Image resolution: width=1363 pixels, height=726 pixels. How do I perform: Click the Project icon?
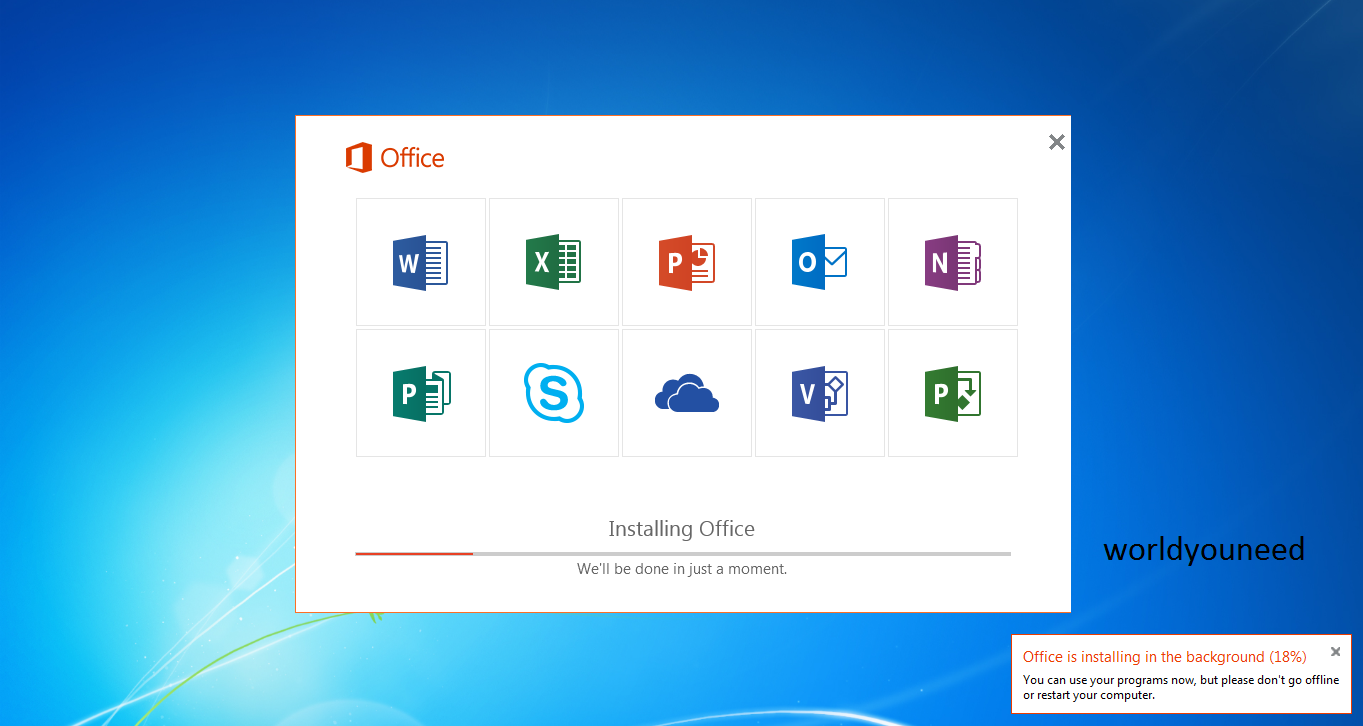952,392
